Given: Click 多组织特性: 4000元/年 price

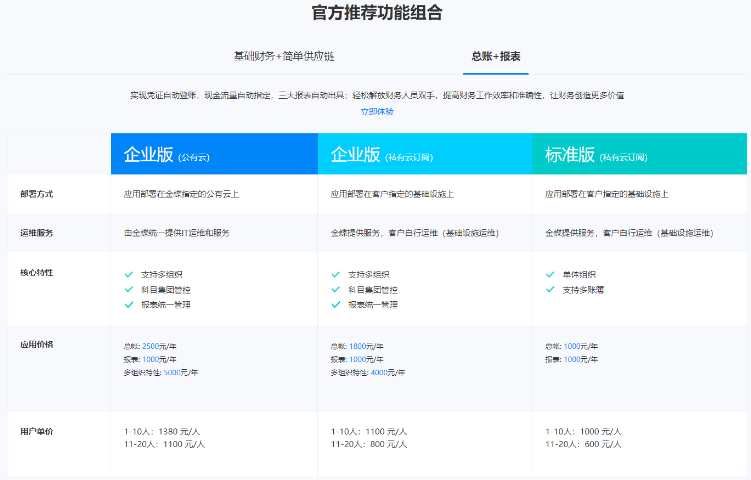Looking at the screenshot, I should (x=367, y=372).
